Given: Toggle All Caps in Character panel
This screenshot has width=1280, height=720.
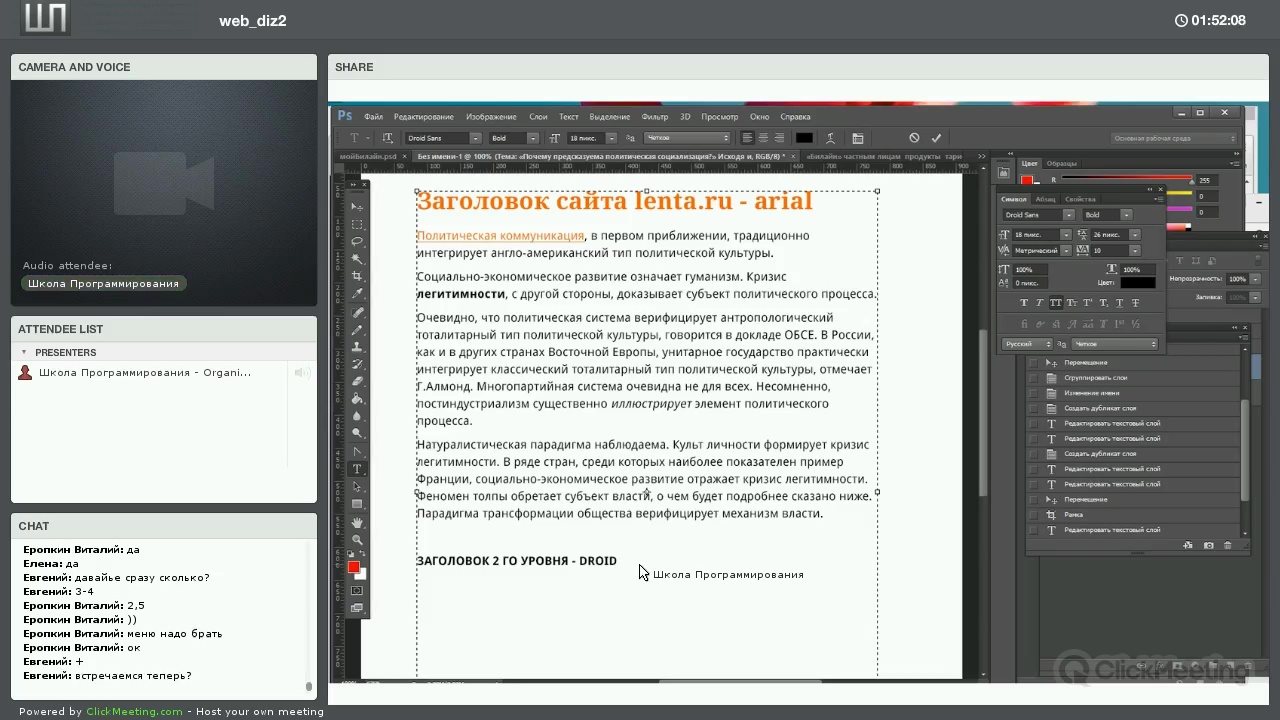Looking at the screenshot, I should pyautogui.click(x=1056, y=303).
